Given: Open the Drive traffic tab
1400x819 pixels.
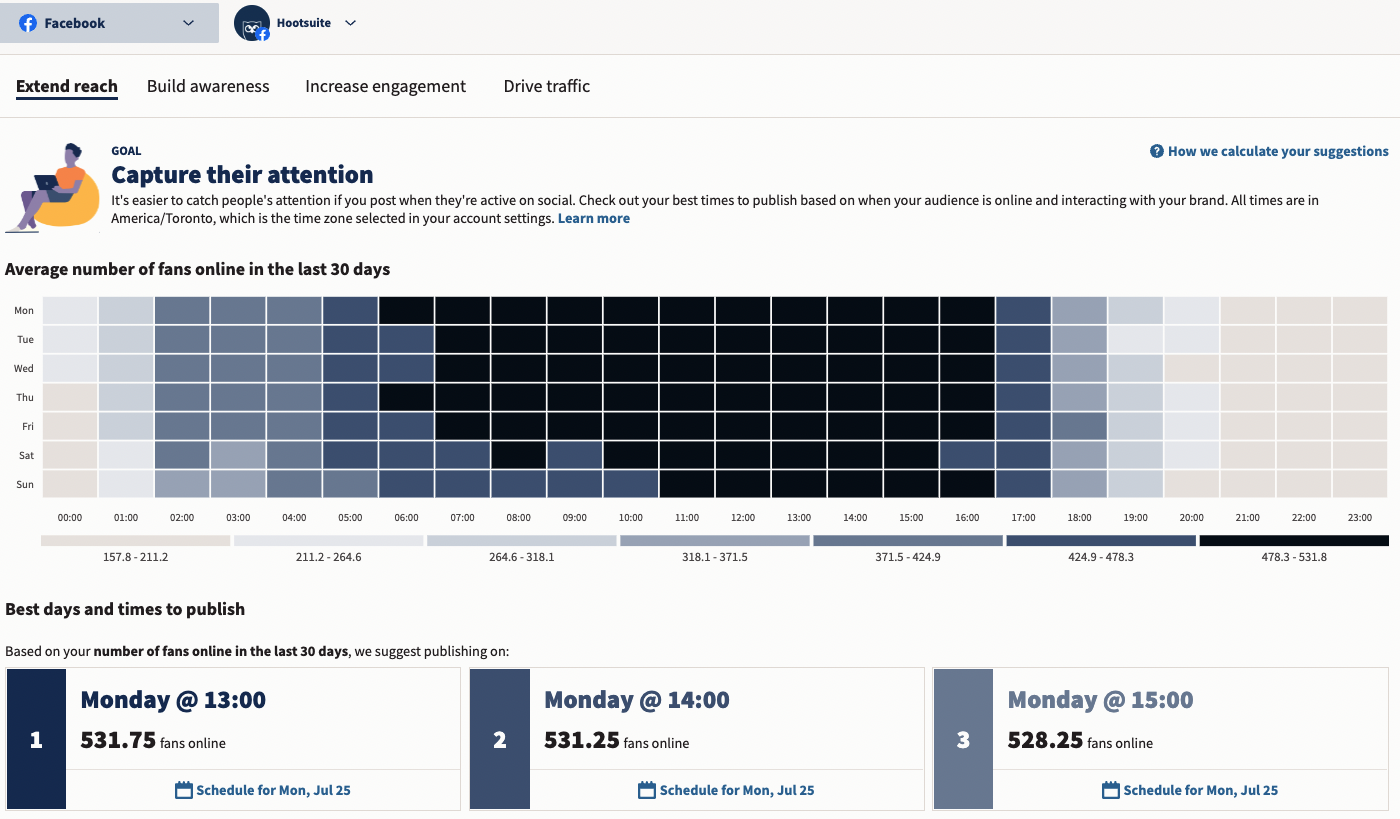Looking at the screenshot, I should pyautogui.click(x=546, y=86).
